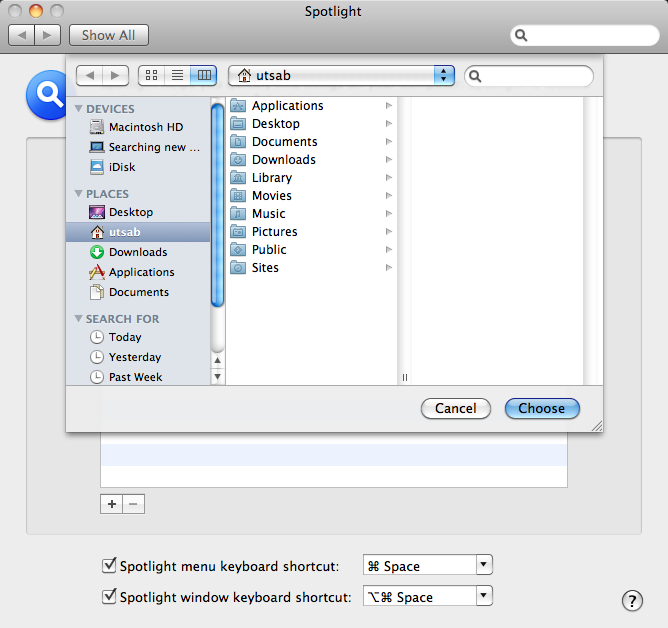668x628 pixels.
Task: Select Desktop under Places in sidebar
Action: (x=138, y=212)
